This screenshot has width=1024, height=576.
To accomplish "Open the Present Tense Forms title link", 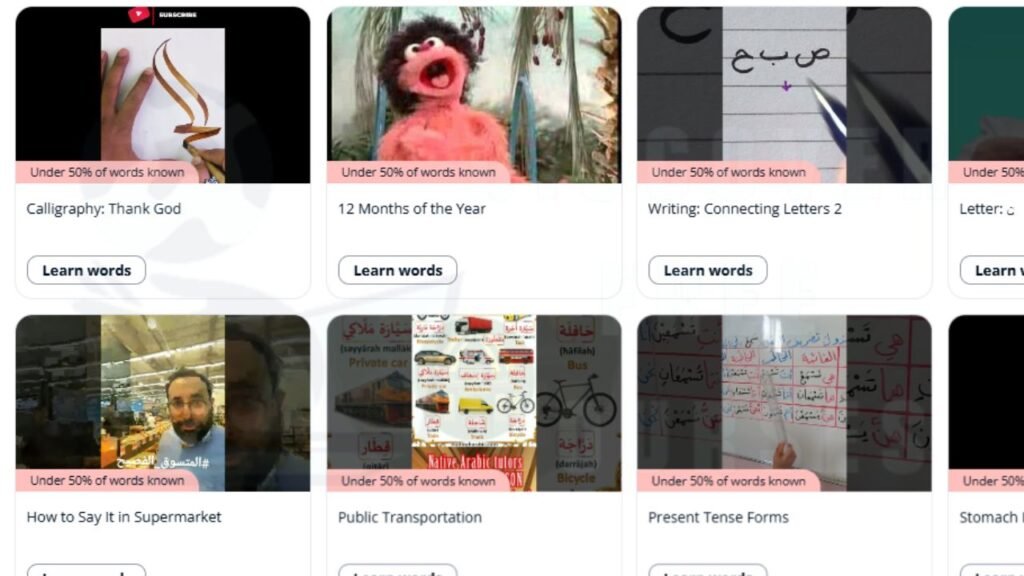I will (x=718, y=517).
